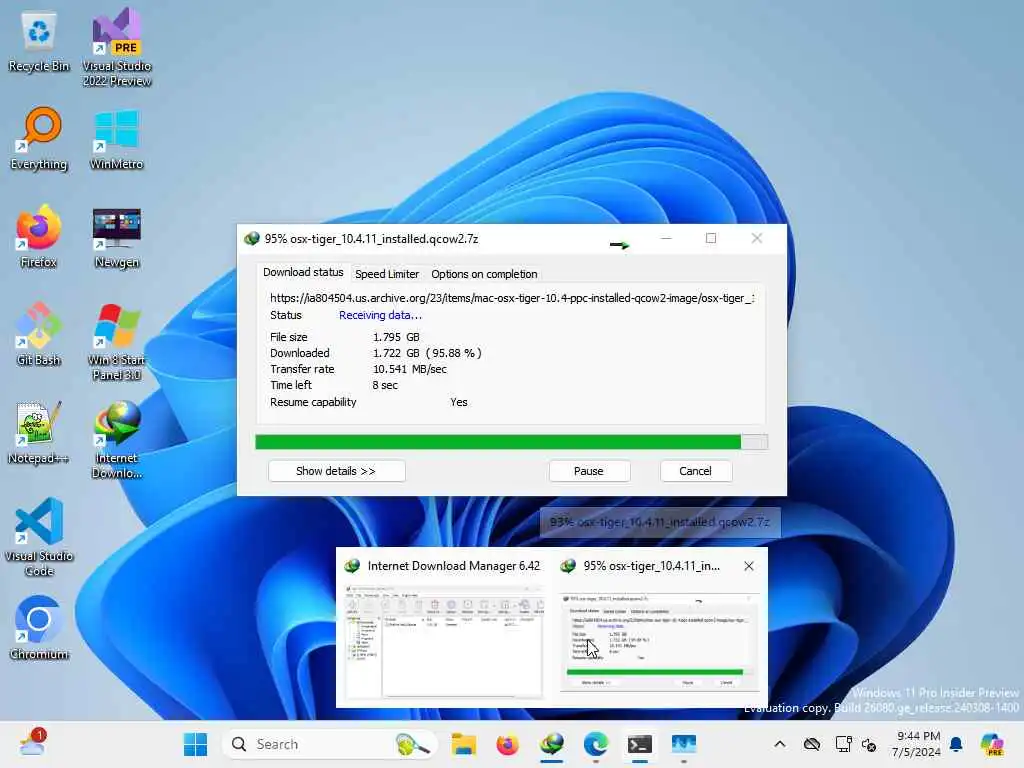Click the Firefox taskbar icon

[x=507, y=744]
